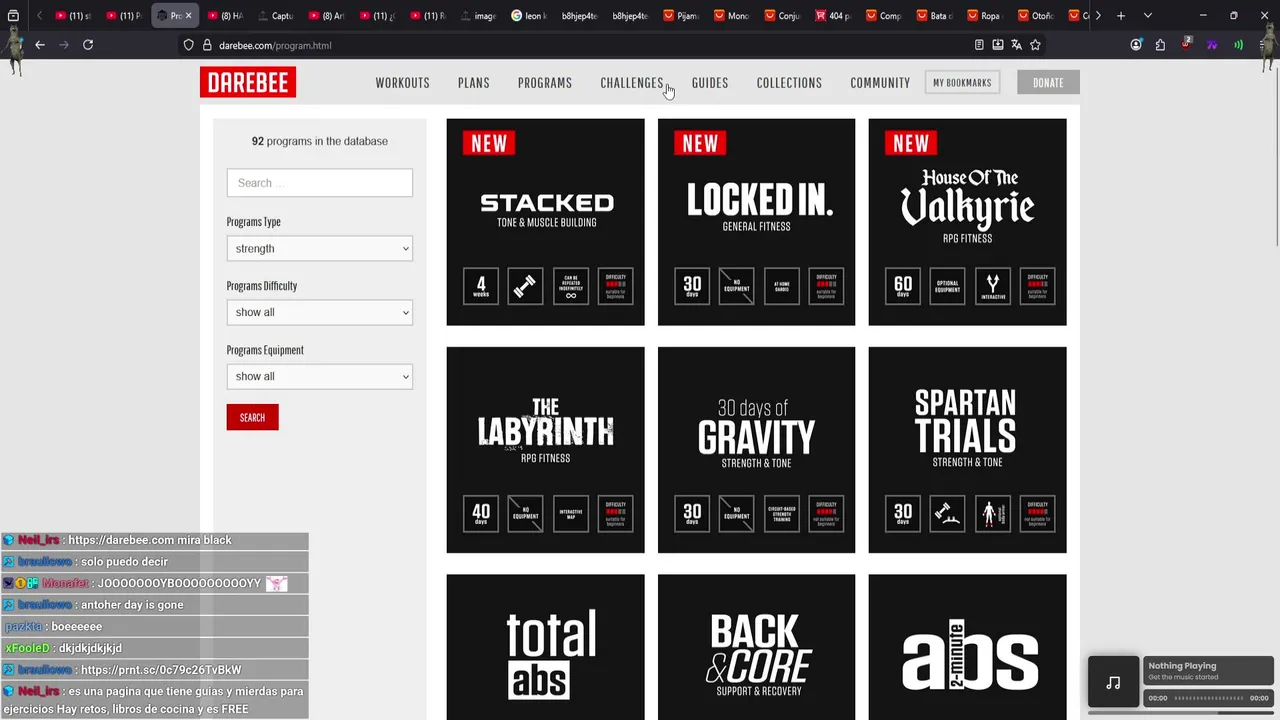Click the Optional Equipment badge on Valkyrie
1280x720 pixels.
(947, 286)
